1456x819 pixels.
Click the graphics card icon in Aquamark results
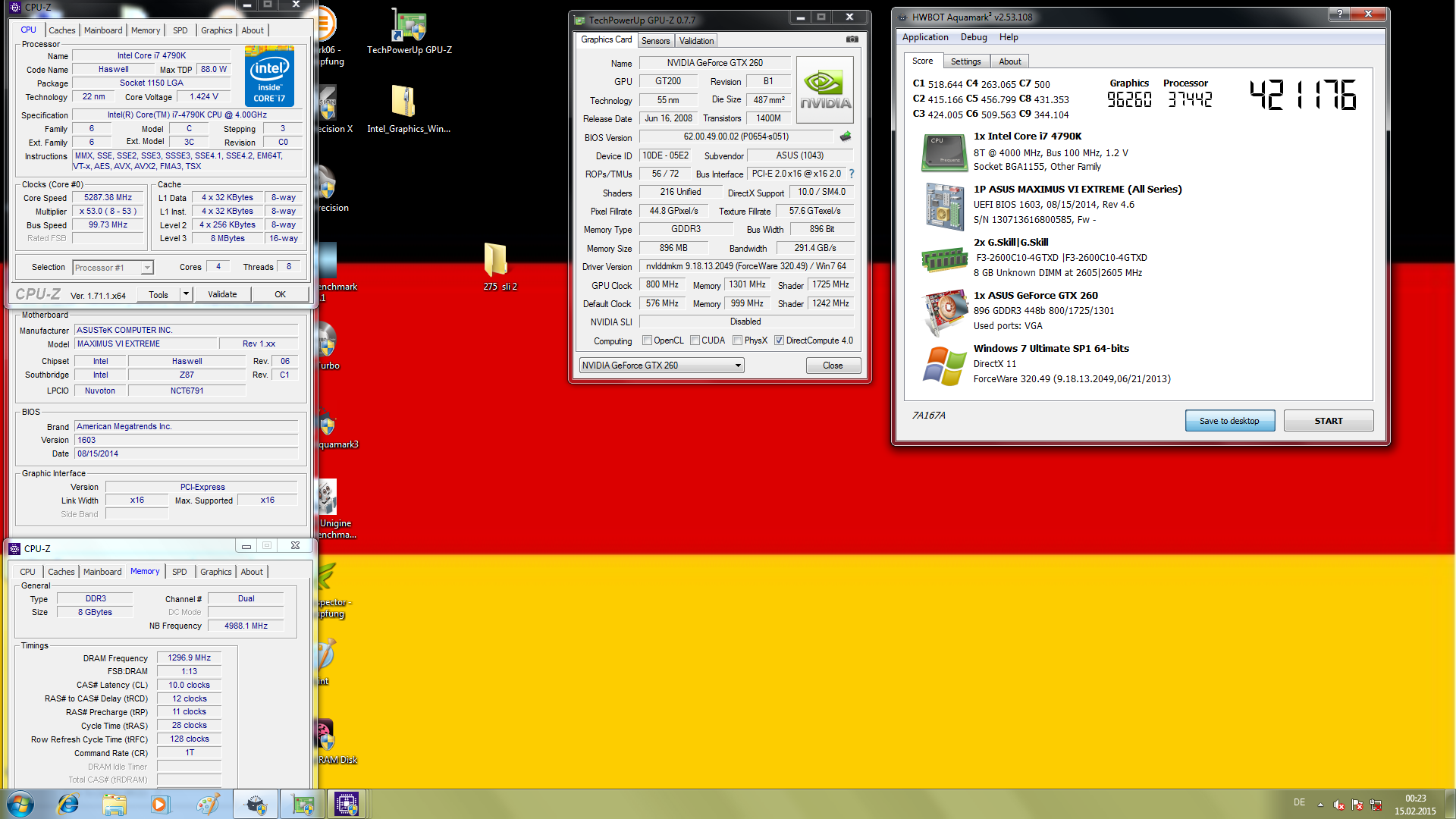[x=944, y=312]
